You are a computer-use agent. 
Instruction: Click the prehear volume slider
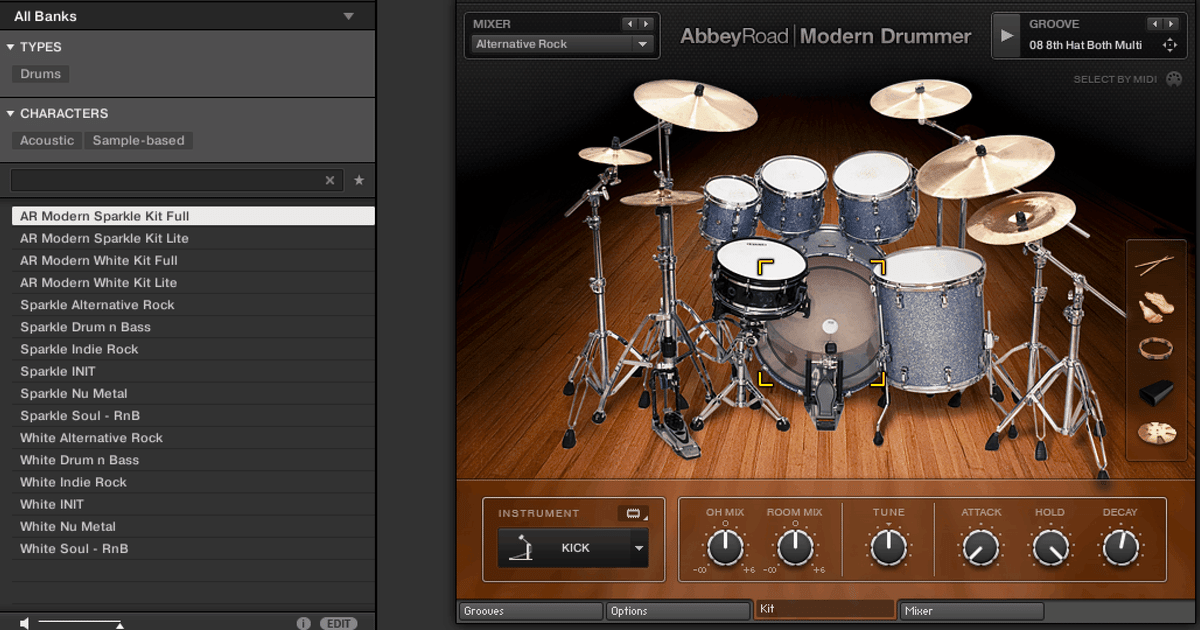tap(80, 623)
